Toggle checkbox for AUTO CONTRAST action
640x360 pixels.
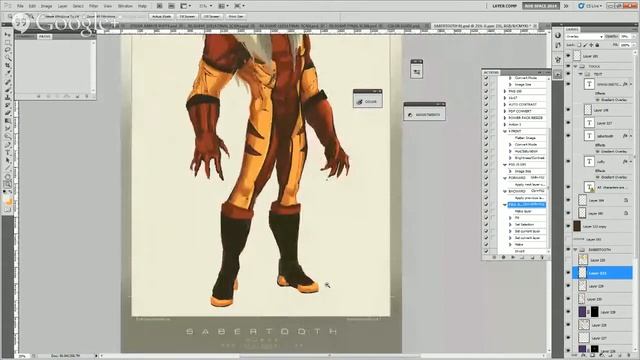tap(486, 104)
